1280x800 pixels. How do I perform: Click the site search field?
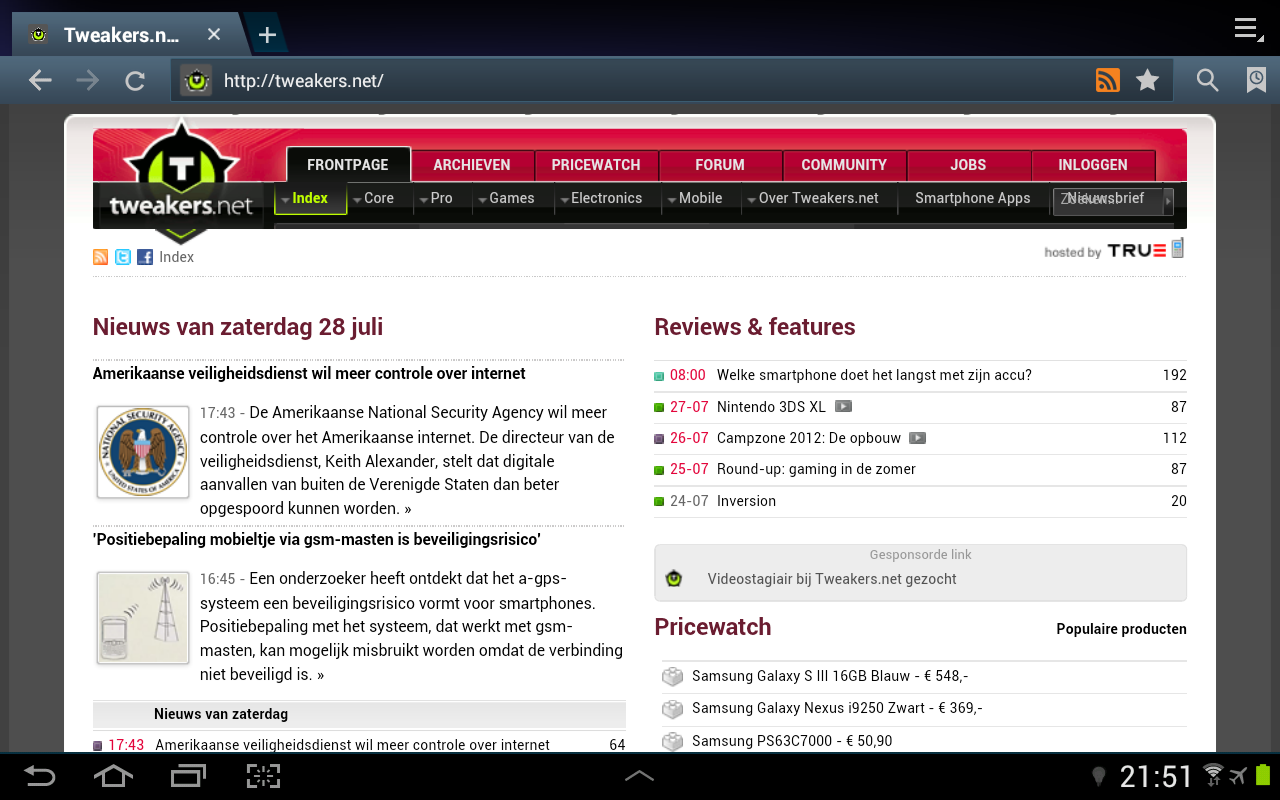point(1107,200)
